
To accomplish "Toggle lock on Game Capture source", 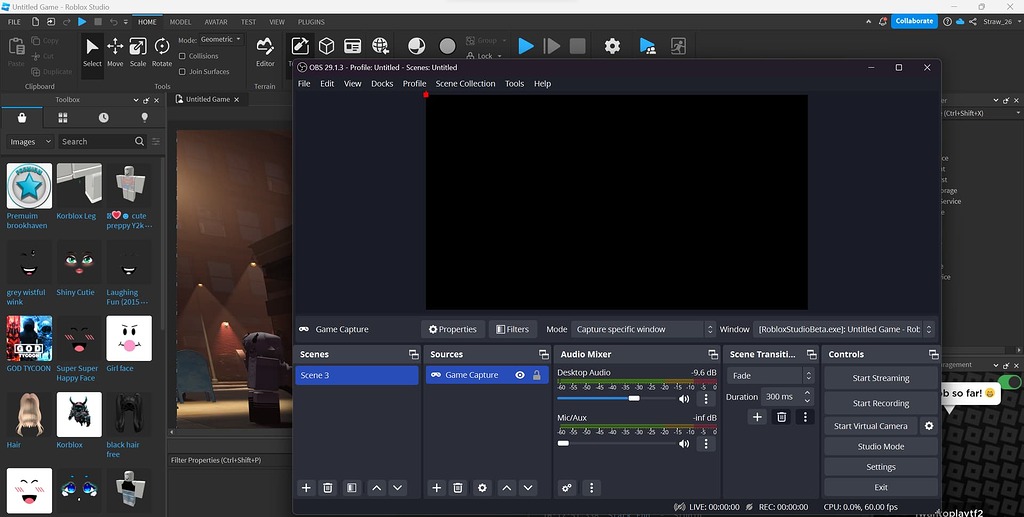I will point(537,375).
